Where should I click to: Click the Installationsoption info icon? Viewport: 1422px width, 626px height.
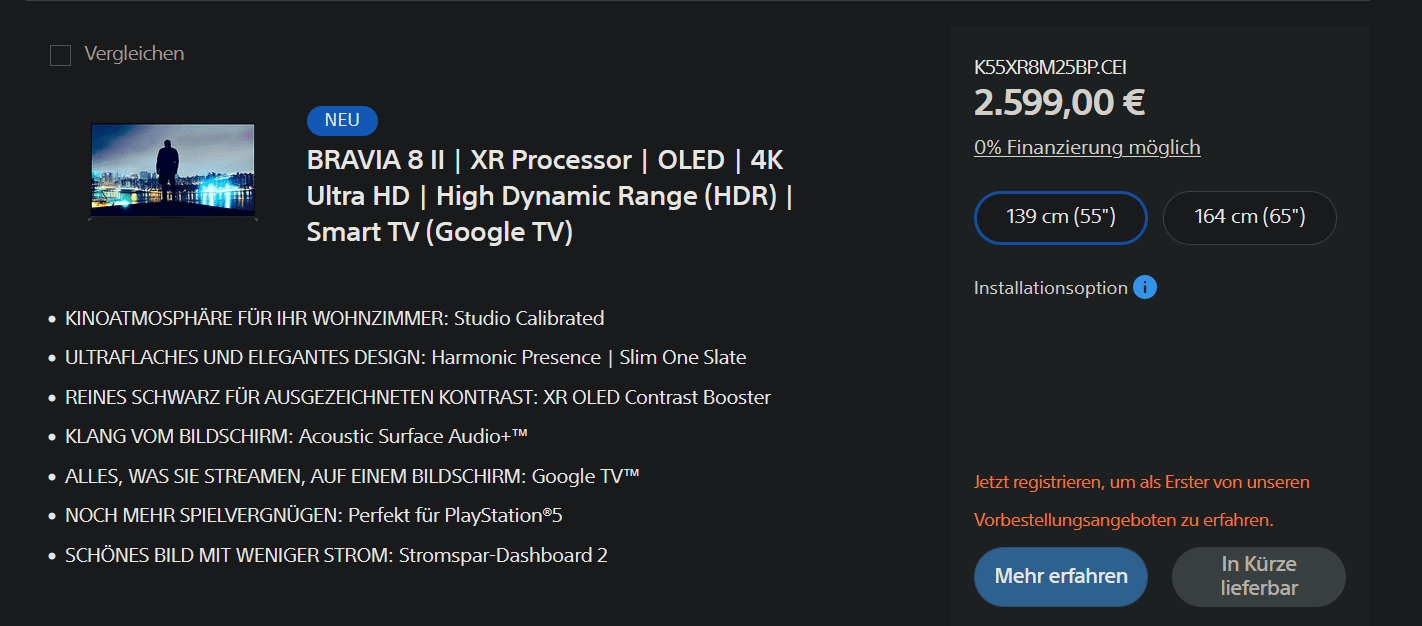(x=1145, y=288)
